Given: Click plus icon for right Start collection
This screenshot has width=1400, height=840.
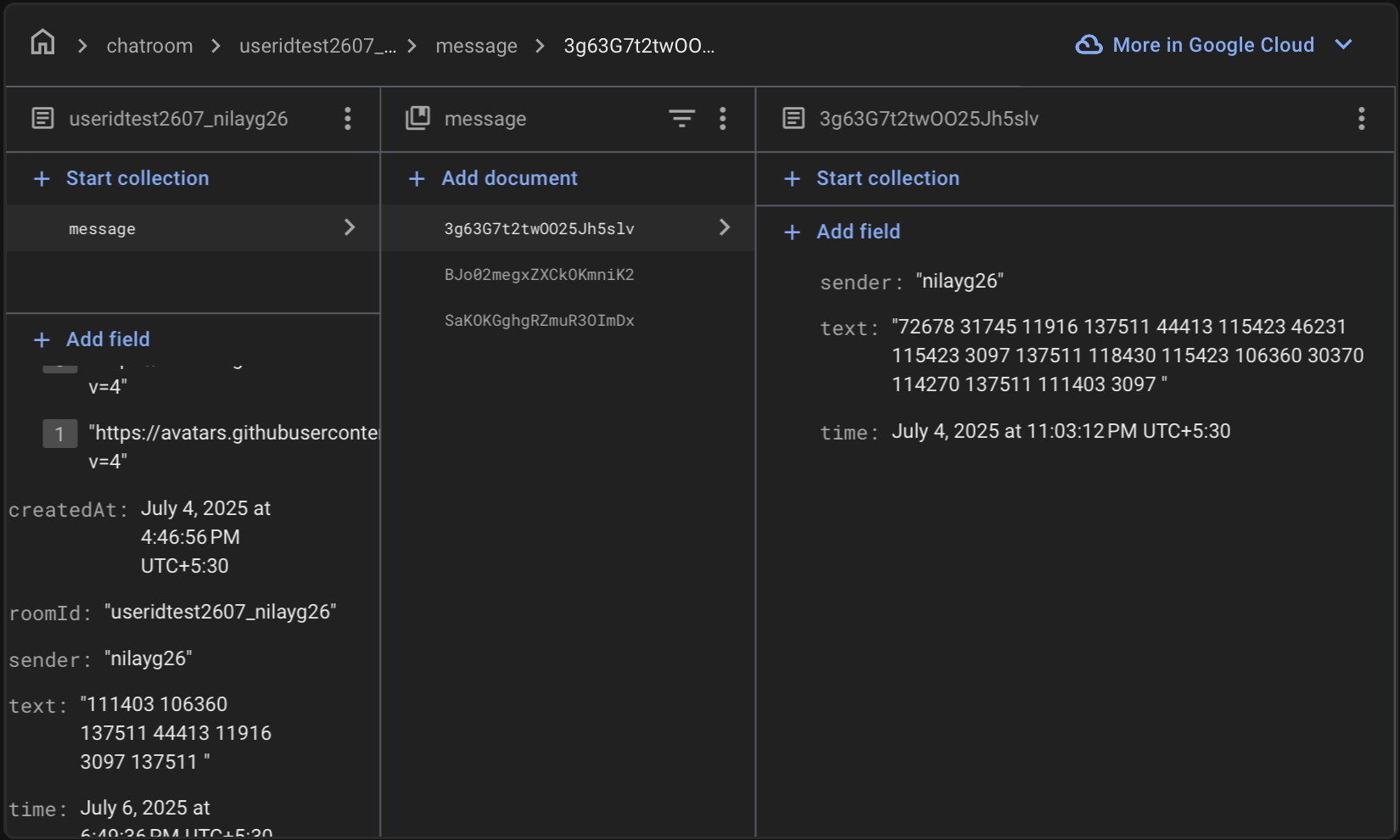Looking at the screenshot, I should tap(792, 178).
